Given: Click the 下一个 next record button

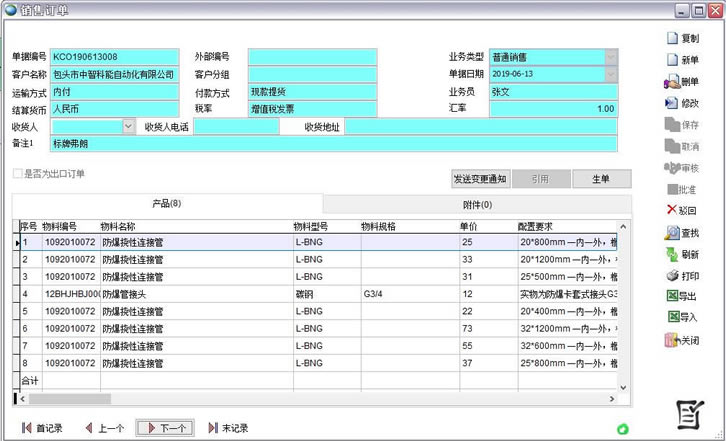Looking at the screenshot, I should pos(165,428).
